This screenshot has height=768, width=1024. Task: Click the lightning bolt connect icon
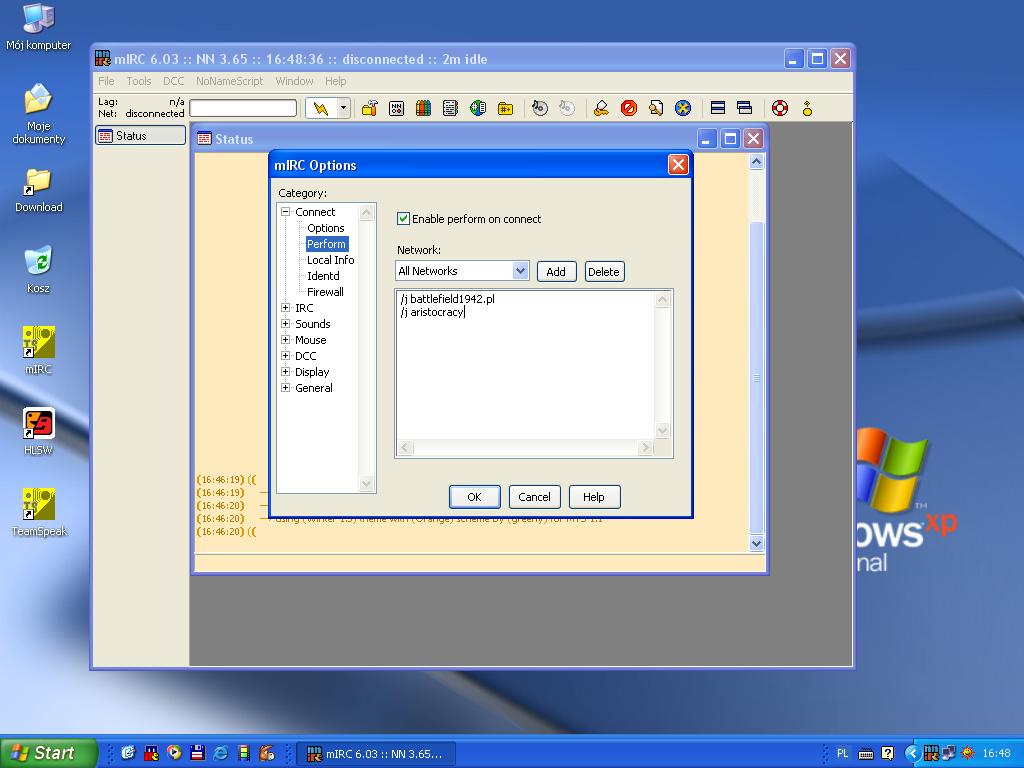320,108
